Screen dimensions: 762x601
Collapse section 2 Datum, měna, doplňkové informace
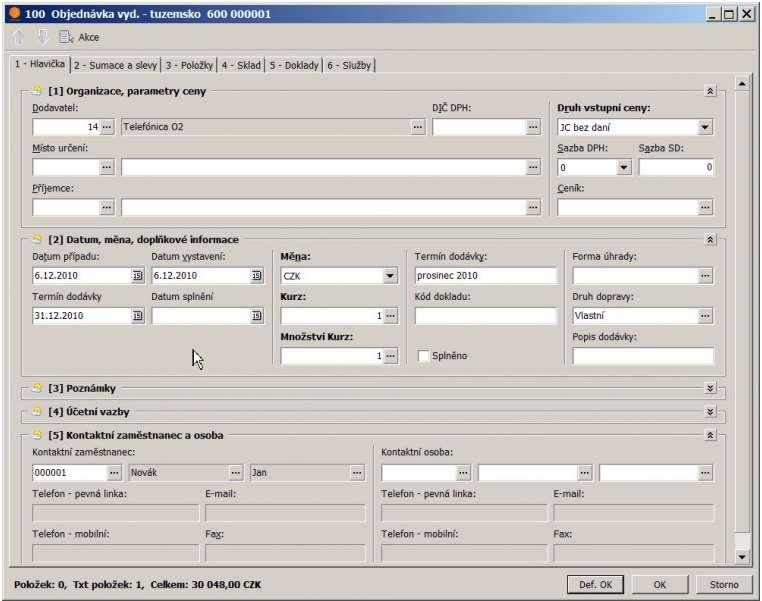pos(710,240)
